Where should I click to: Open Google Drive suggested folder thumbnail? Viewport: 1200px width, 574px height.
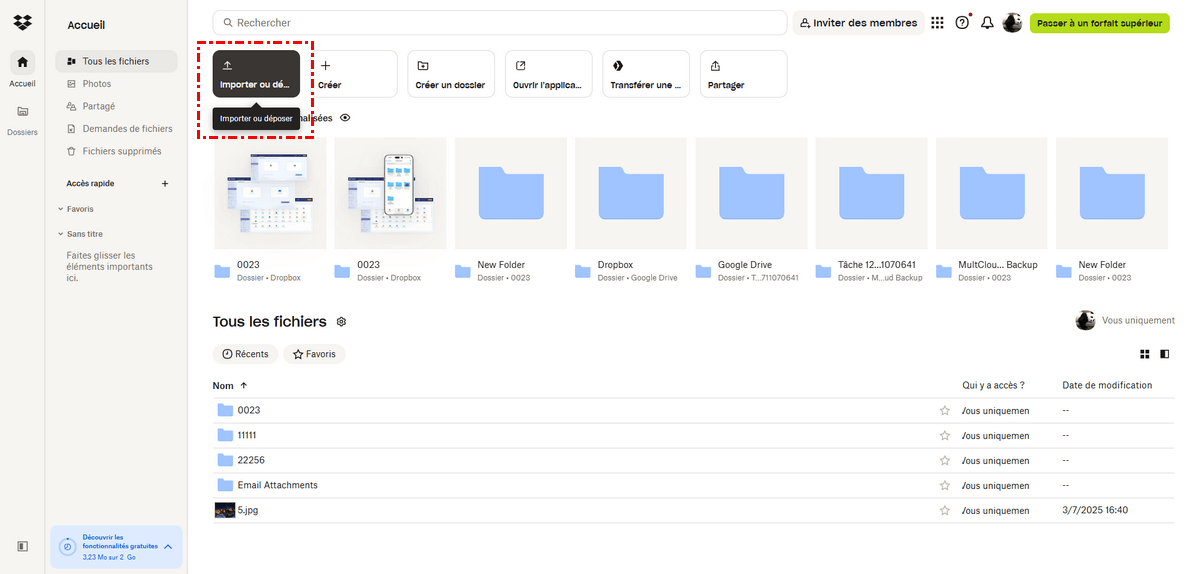tap(751, 193)
